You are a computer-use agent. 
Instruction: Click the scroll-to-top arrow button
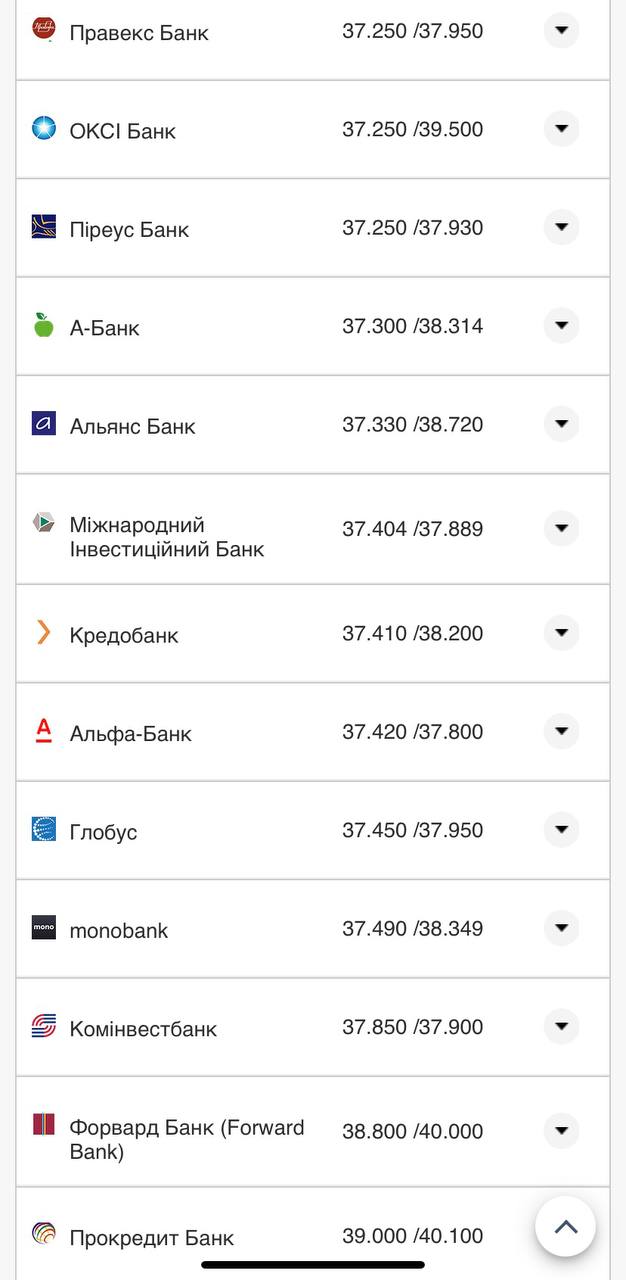(x=565, y=1226)
